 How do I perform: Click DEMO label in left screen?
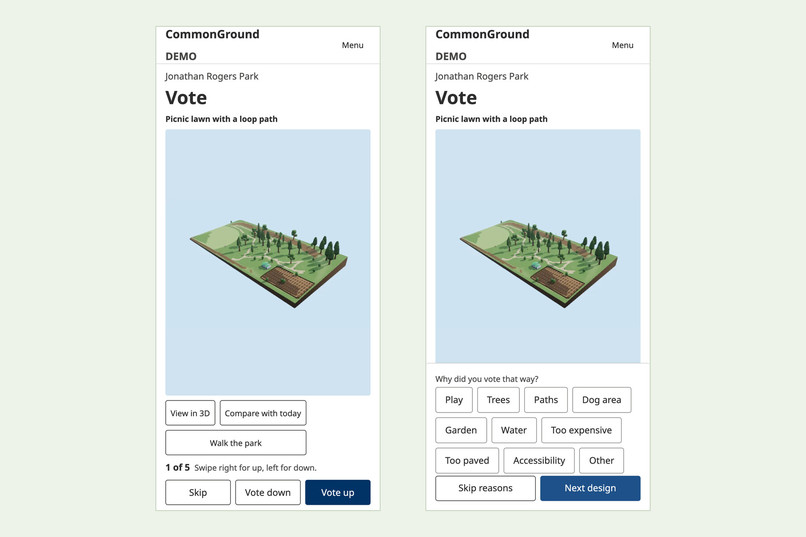pyautogui.click(x=181, y=57)
